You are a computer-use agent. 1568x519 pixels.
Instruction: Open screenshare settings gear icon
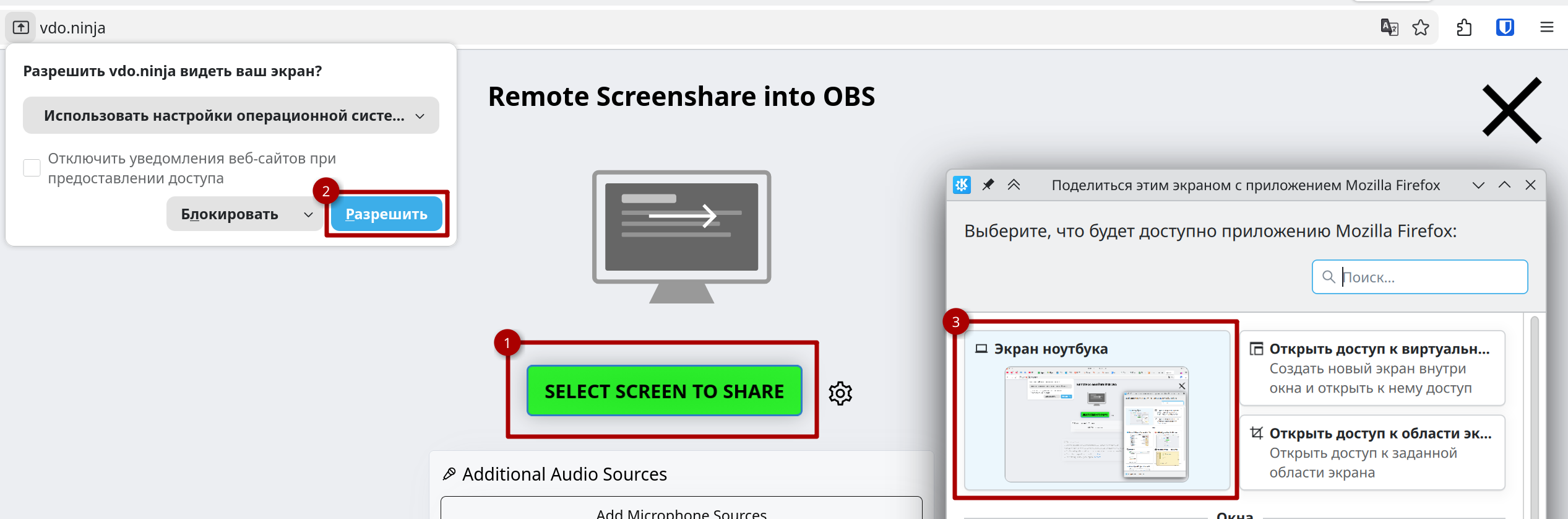[840, 393]
